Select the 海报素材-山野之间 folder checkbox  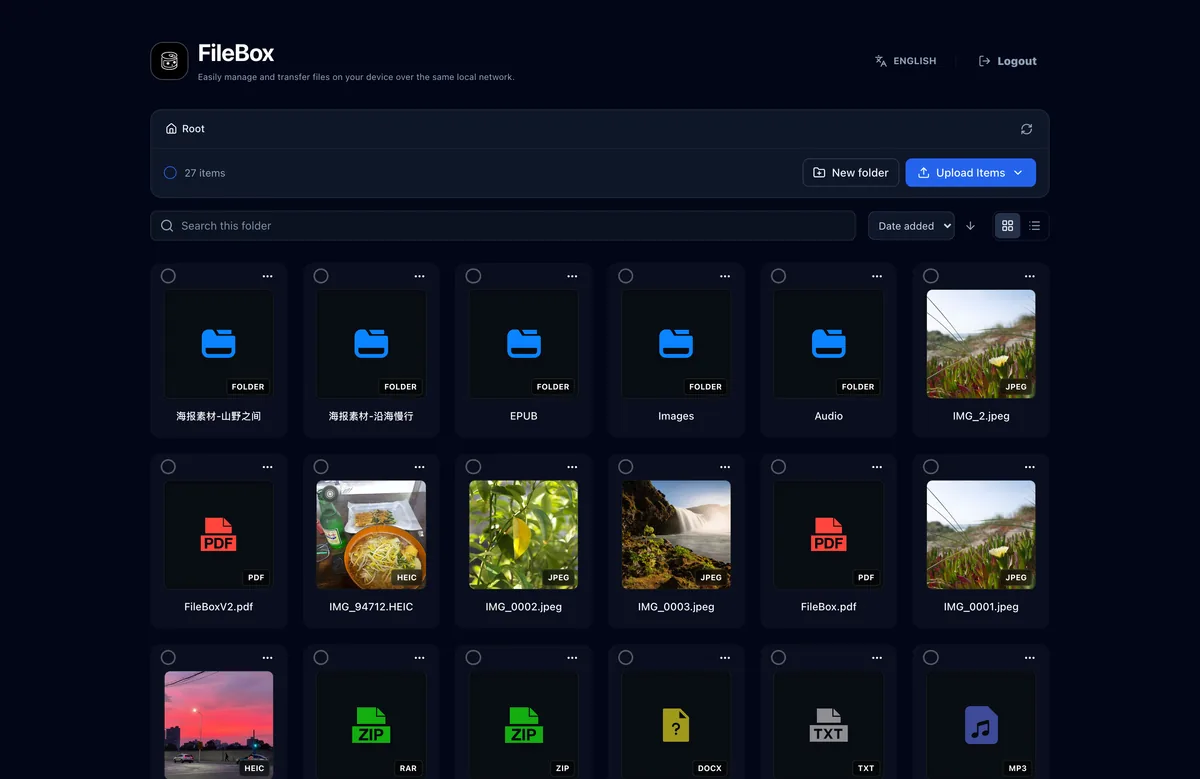(x=168, y=276)
